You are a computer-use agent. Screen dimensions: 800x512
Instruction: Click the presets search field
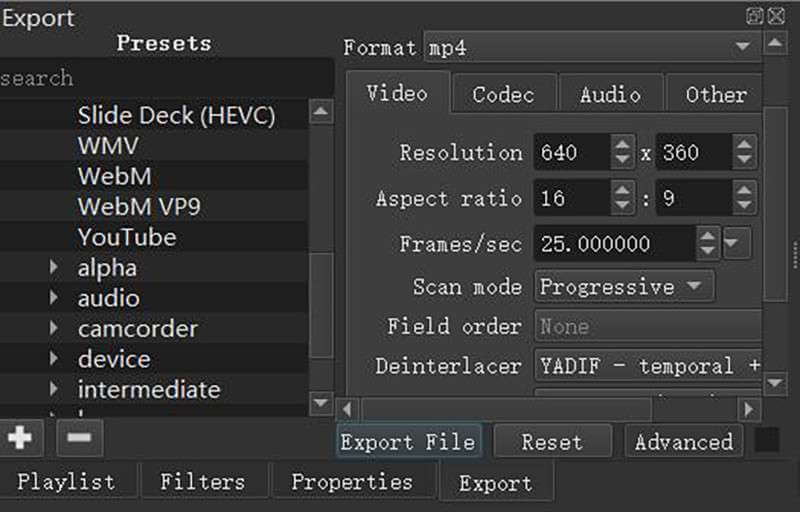pos(160,78)
